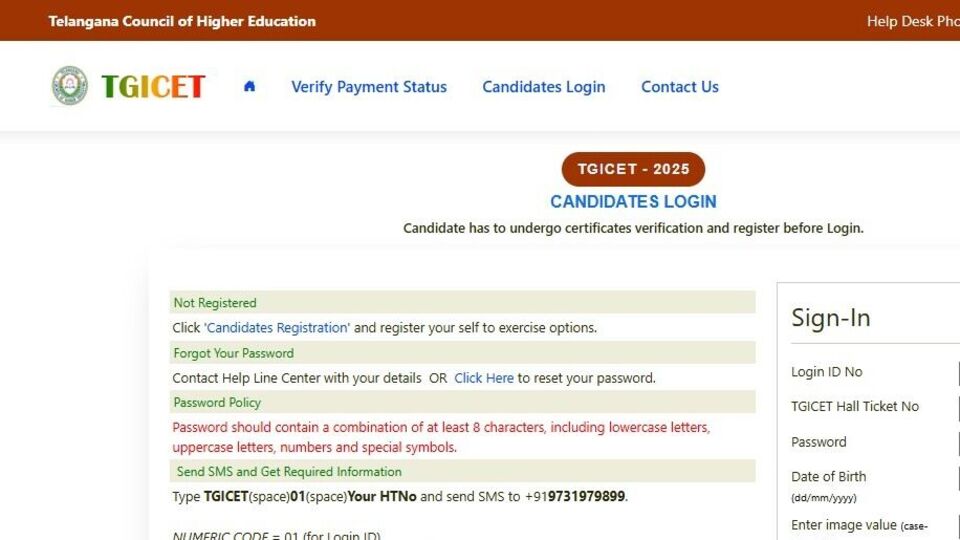Click Send SMS and Get Required Information header

click(x=288, y=472)
